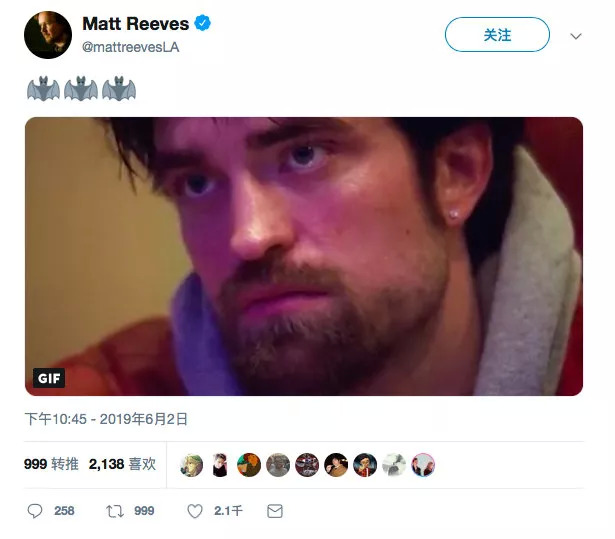615x539 pixels.
Task: Expand the tweet options chevron
Action: (x=575, y=36)
